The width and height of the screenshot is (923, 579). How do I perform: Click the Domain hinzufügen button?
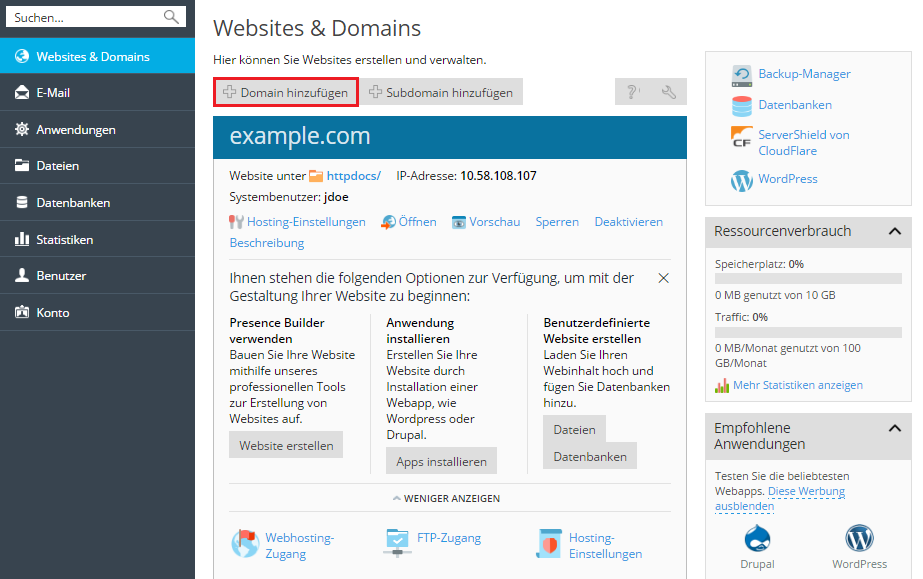tap(286, 92)
